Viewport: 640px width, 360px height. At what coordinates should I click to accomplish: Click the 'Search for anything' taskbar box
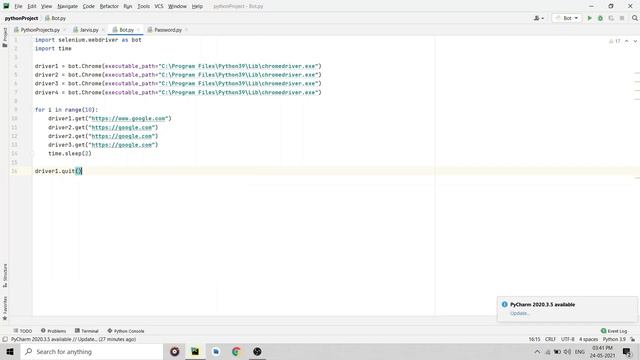point(91,351)
